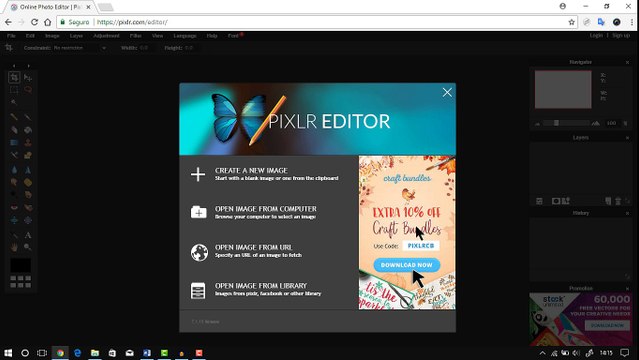Viewport: 639px width, 360px height.
Task: Click the Login link
Action: [x=596, y=35]
